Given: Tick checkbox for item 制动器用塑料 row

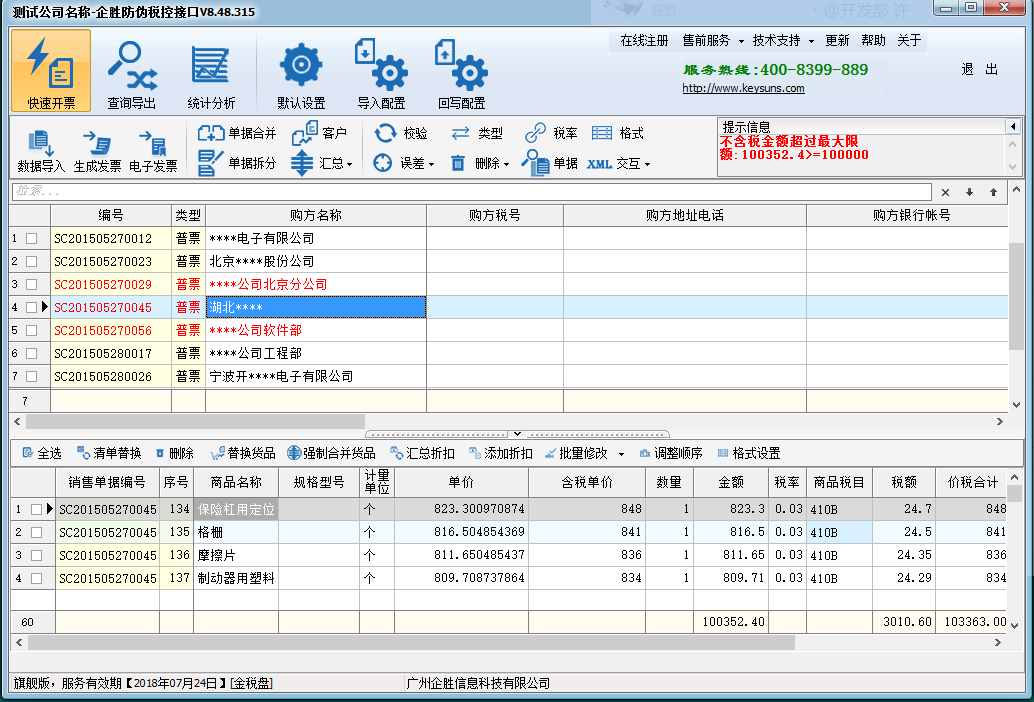Looking at the screenshot, I should pyautogui.click(x=37, y=578).
